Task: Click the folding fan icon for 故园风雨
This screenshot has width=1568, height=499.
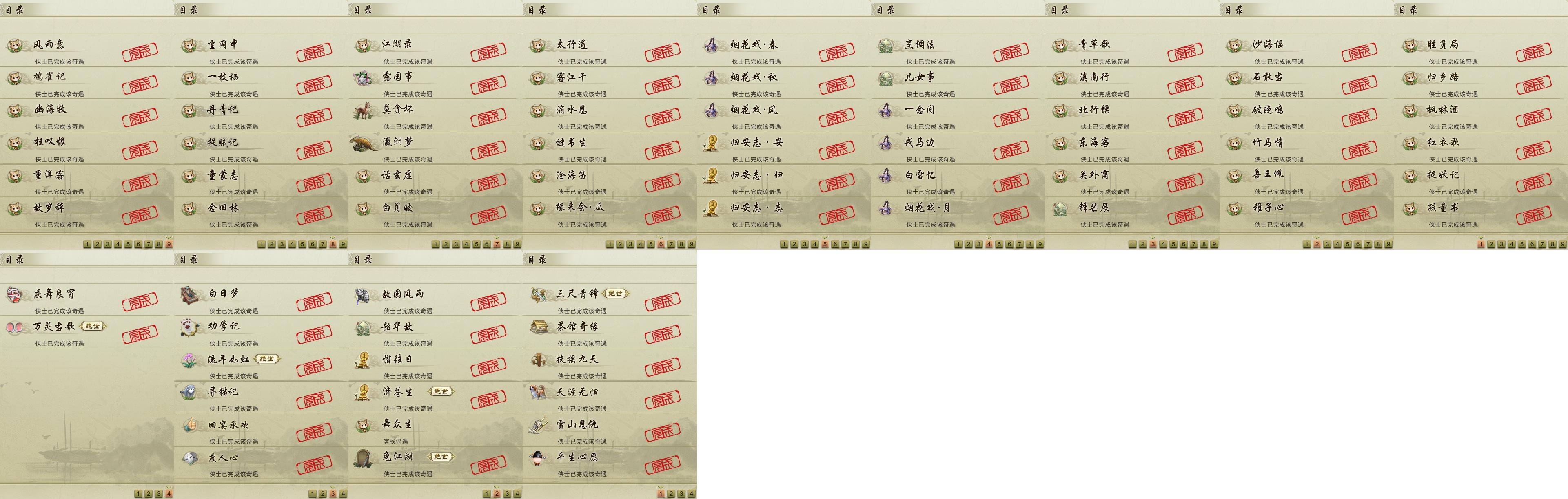Action: [364, 295]
